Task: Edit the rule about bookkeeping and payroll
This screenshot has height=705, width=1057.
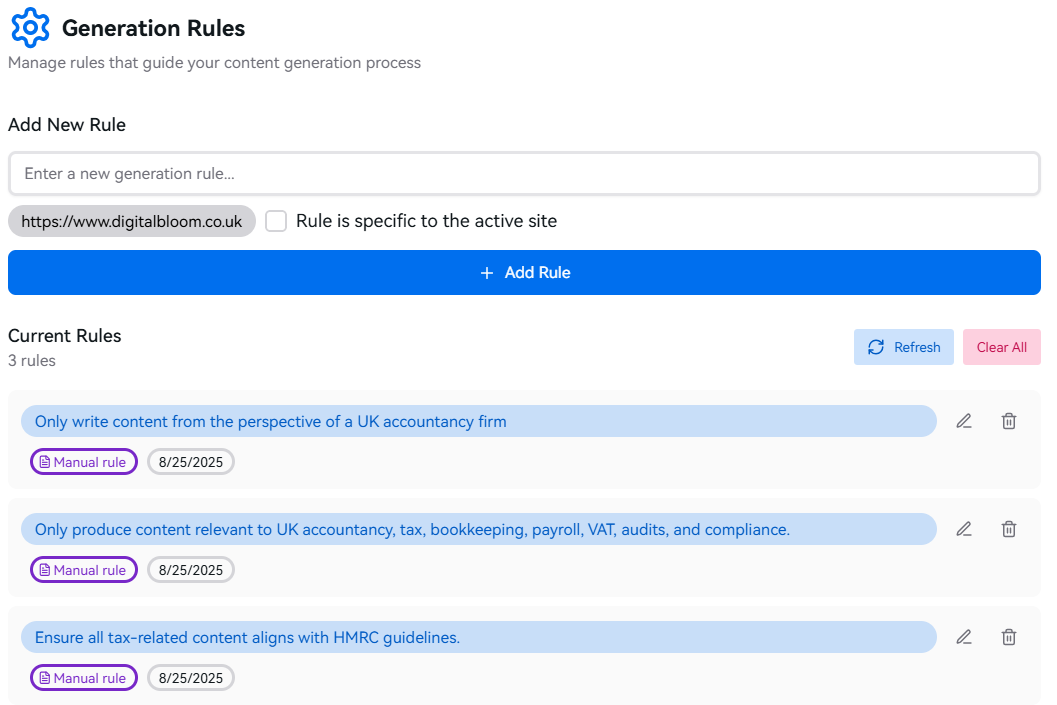Action: 964,529
